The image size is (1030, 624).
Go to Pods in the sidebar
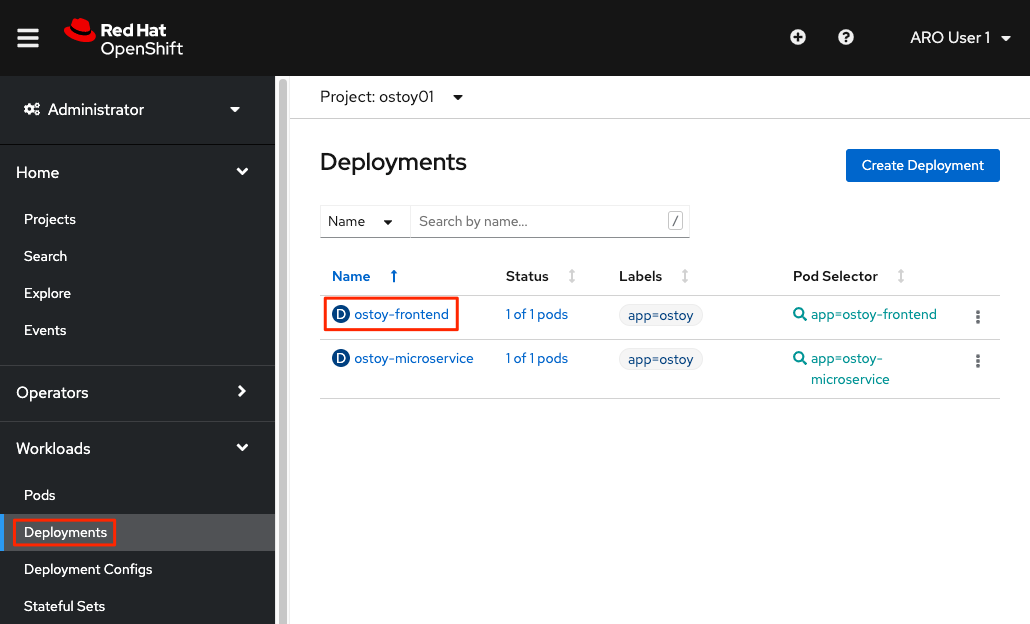click(40, 495)
